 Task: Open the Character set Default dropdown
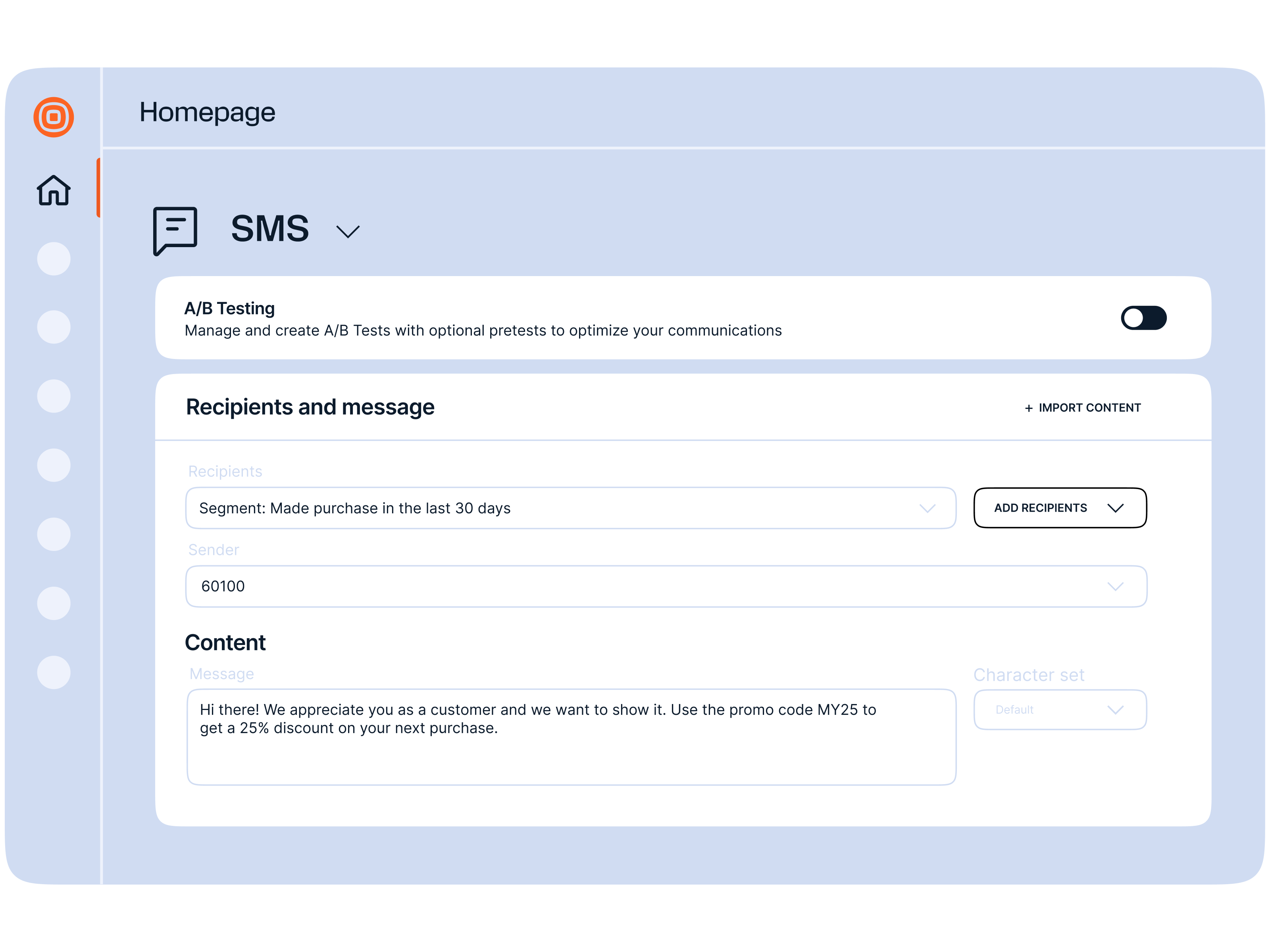tap(1060, 710)
